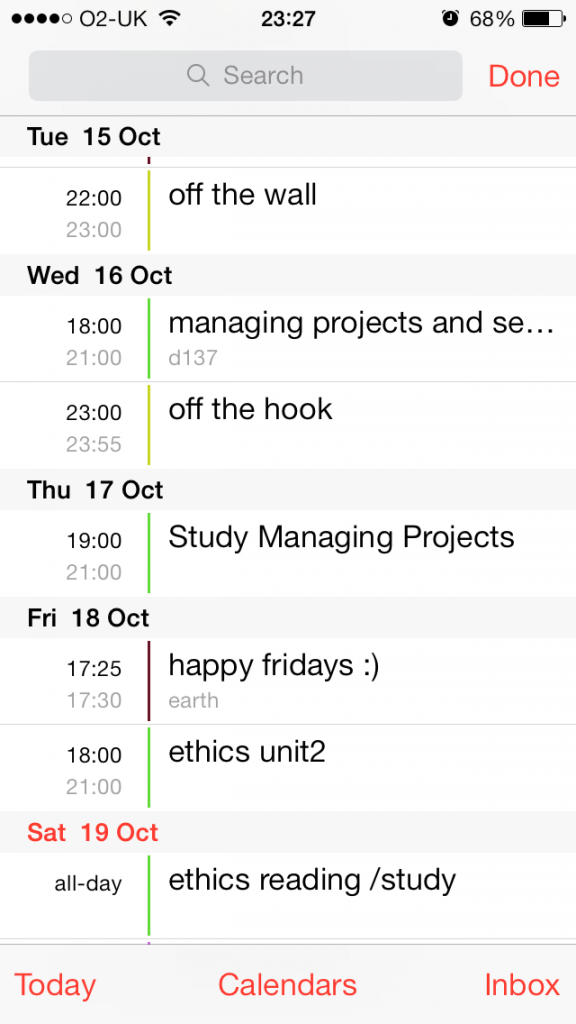
Task: Tap the Wi-Fi status icon
Action: (x=170, y=19)
